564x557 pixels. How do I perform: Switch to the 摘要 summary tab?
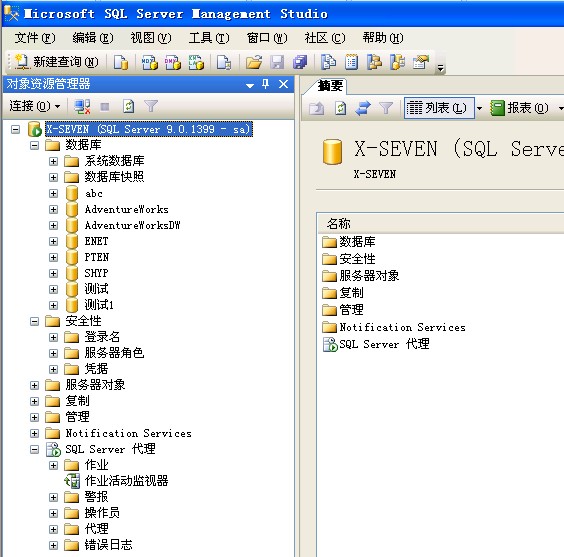pos(330,86)
